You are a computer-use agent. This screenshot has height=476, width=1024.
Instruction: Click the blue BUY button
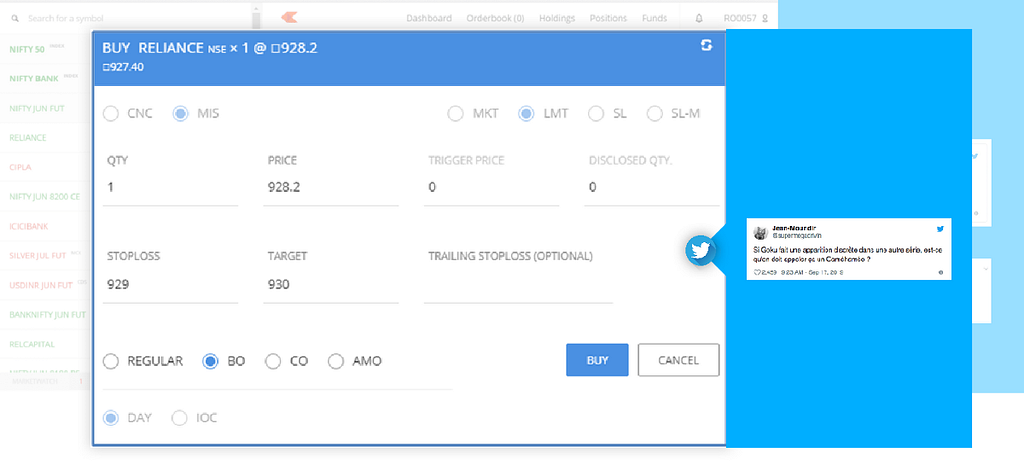pos(597,360)
